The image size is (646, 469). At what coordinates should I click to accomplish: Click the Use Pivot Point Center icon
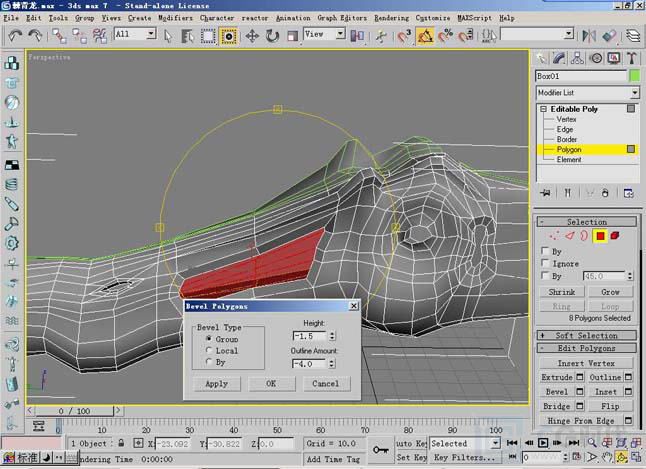[357, 36]
